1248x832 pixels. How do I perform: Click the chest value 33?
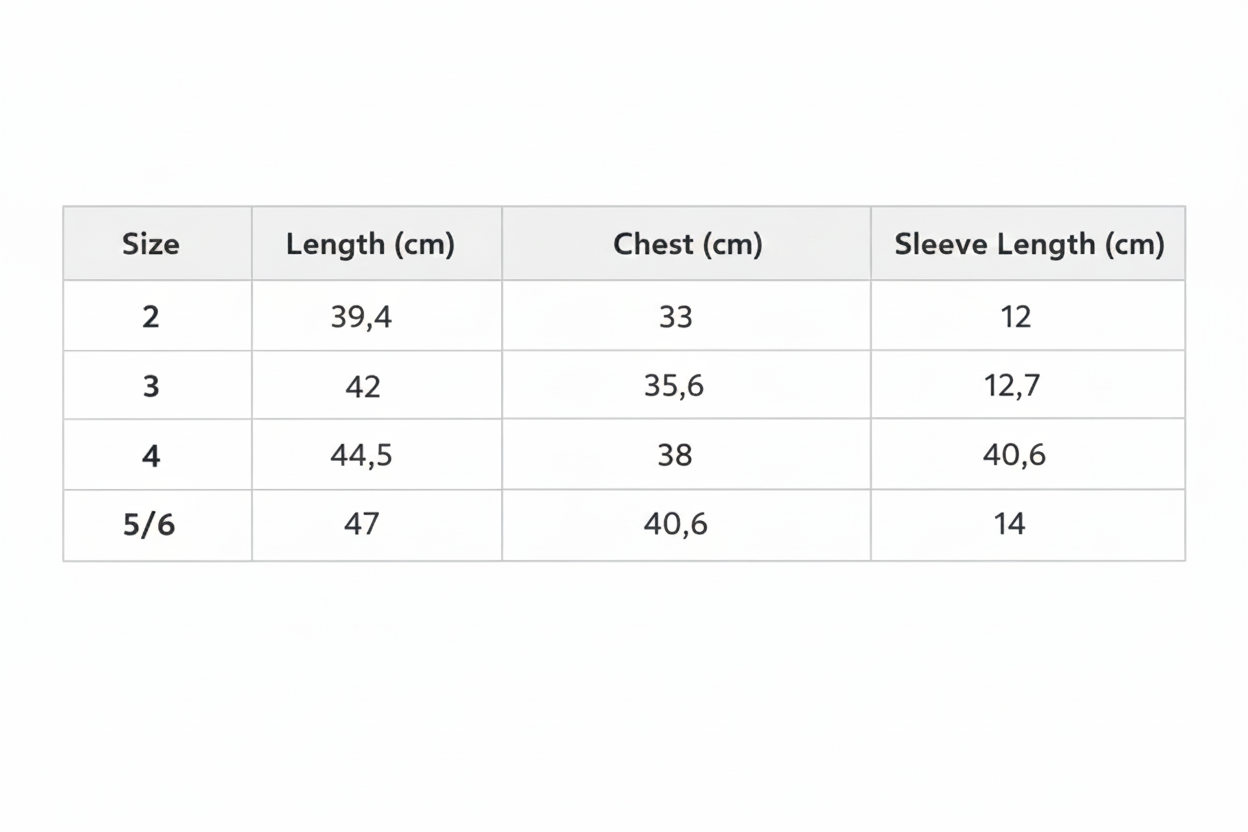pyautogui.click(x=676, y=316)
